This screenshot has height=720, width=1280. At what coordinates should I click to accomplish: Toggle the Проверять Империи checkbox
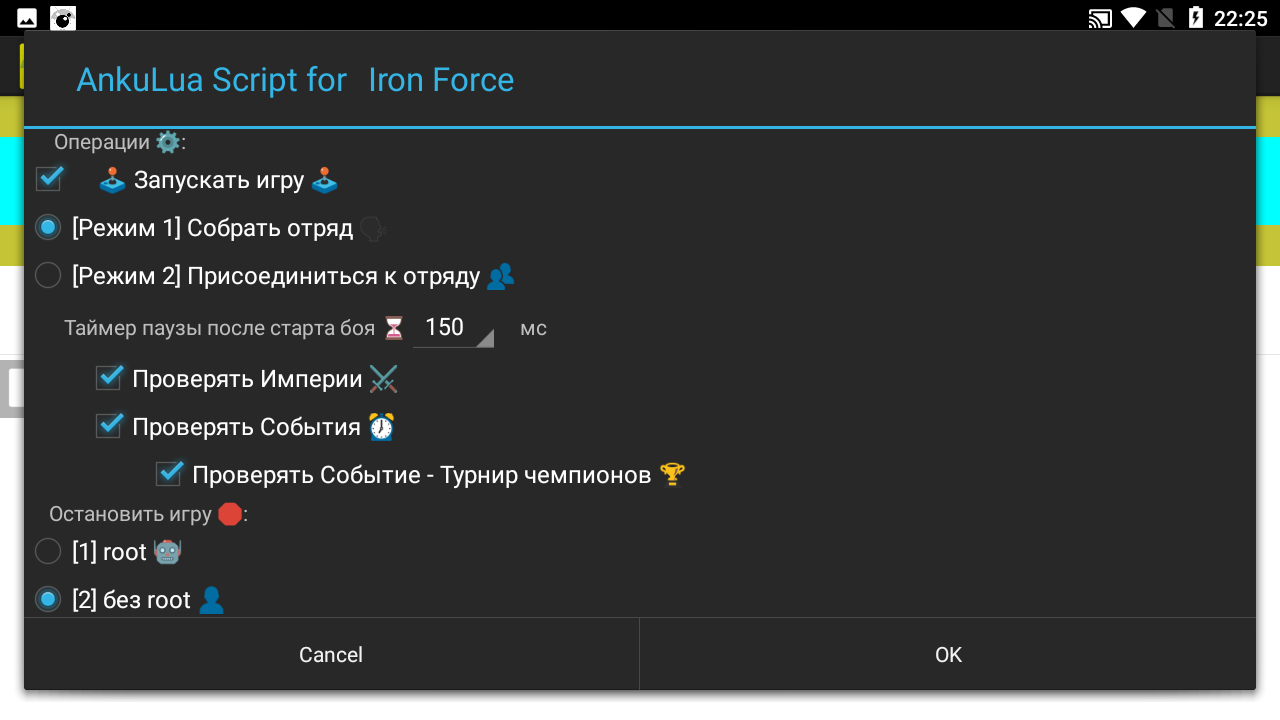click(x=109, y=378)
